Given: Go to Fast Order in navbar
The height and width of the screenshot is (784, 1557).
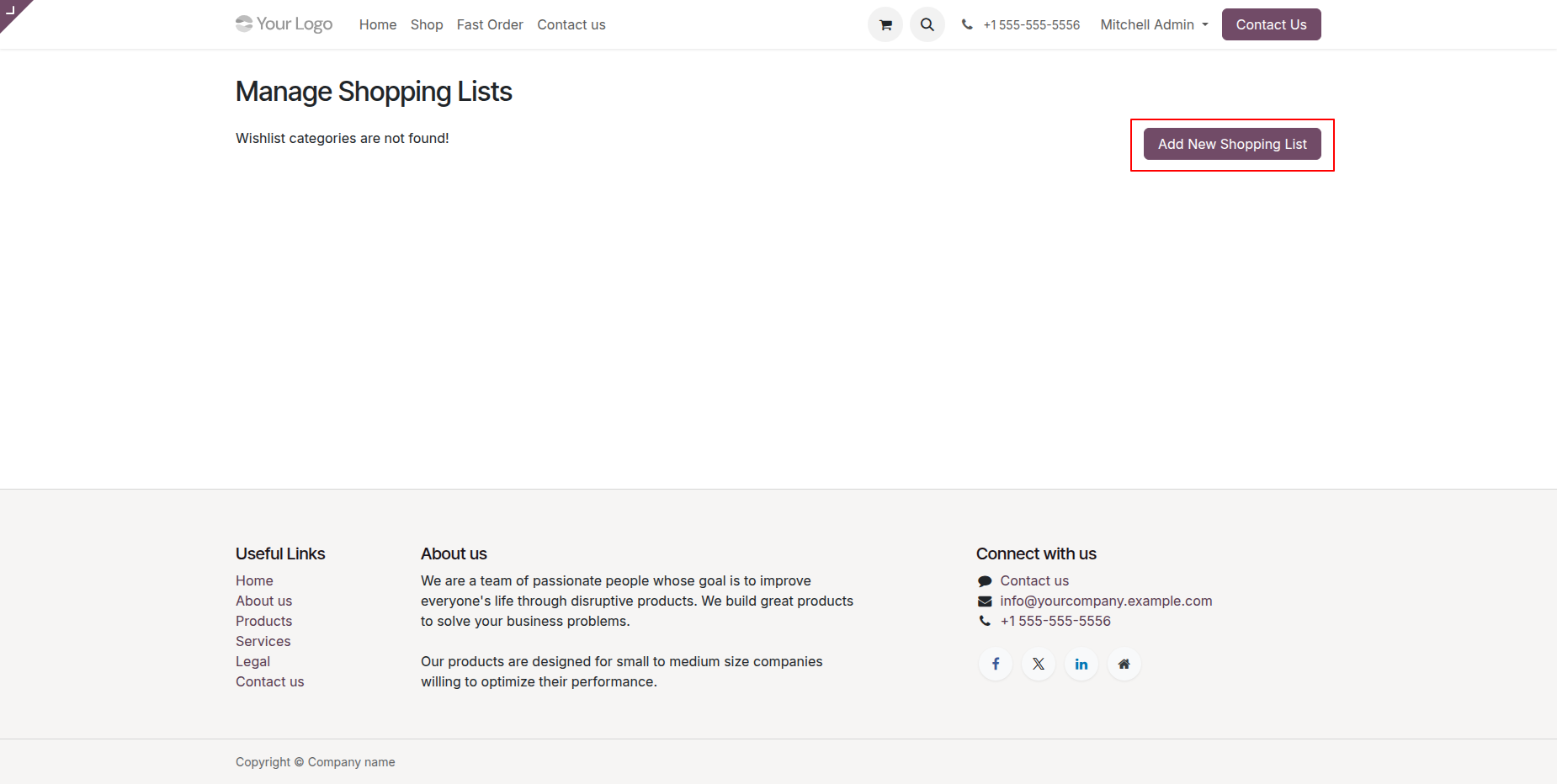Looking at the screenshot, I should [x=490, y=25].
